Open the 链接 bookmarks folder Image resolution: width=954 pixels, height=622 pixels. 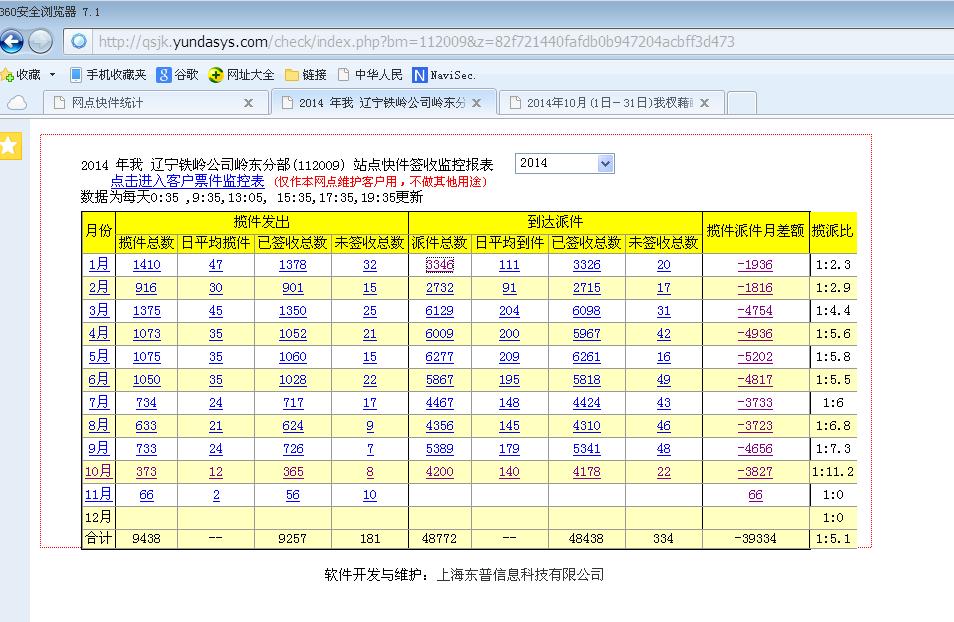tap(306, 75)
